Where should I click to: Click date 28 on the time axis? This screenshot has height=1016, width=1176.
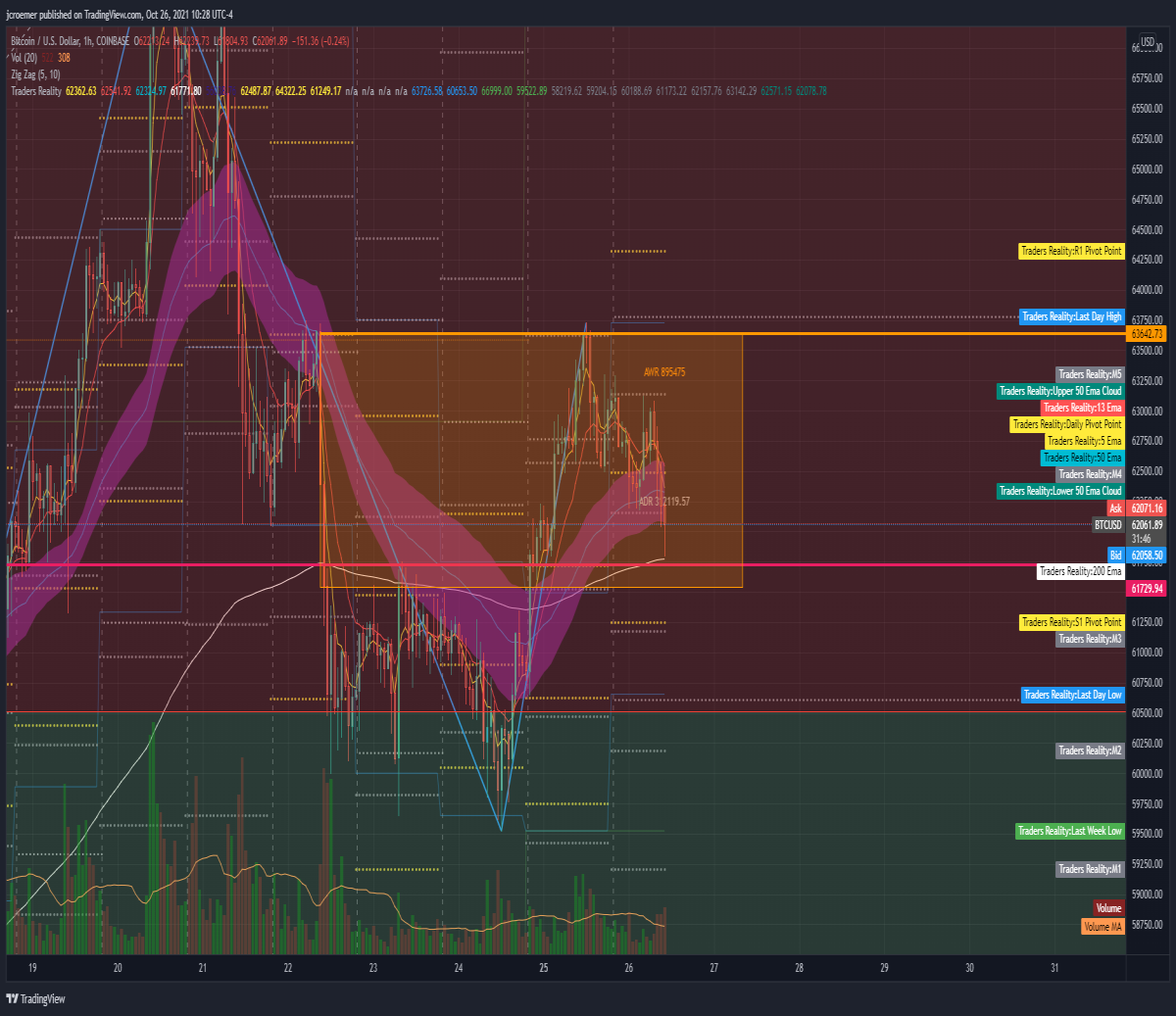click(800, 968)
